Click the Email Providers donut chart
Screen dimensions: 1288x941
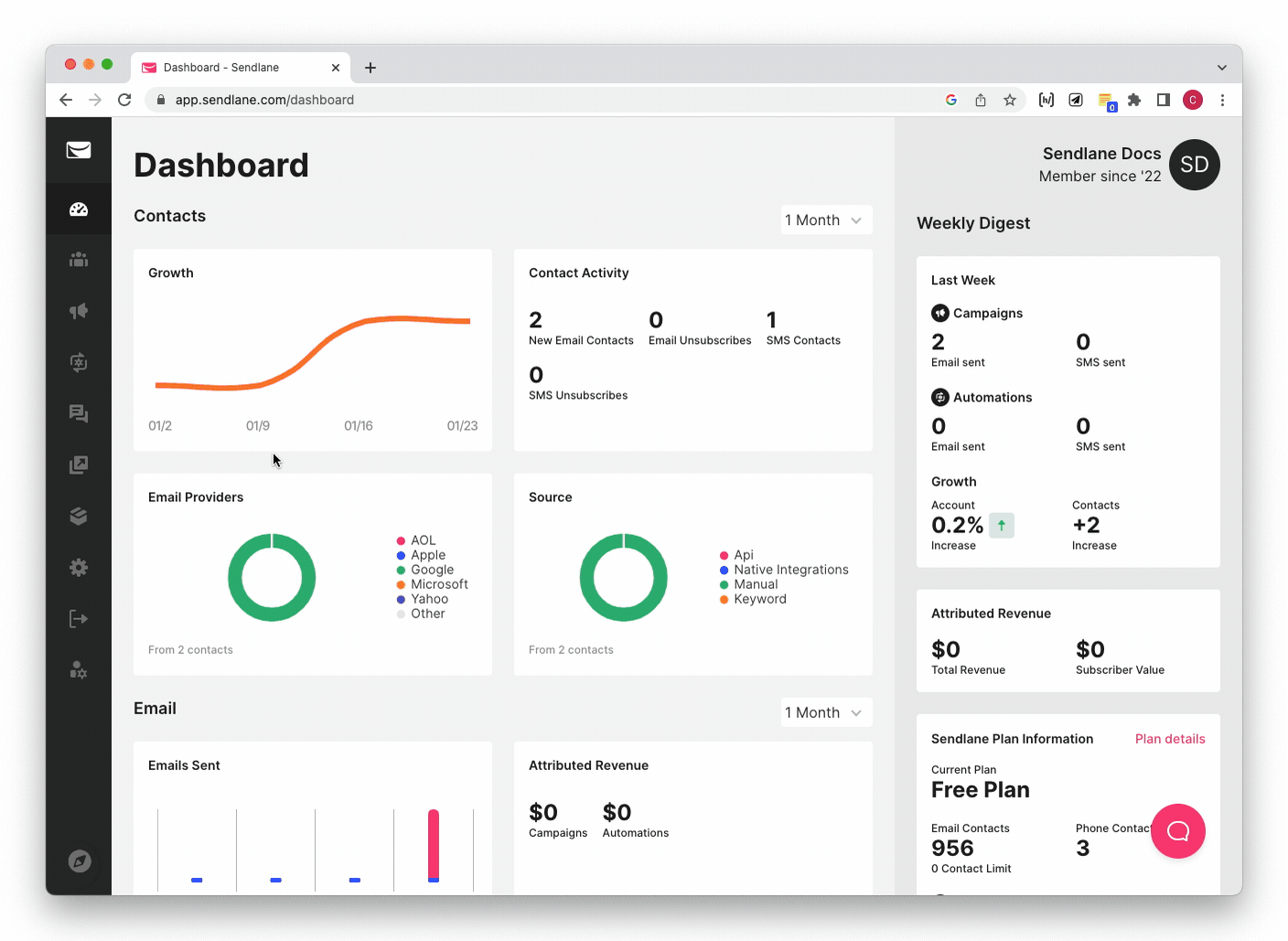pyautogui.click(x=272, y=577)
